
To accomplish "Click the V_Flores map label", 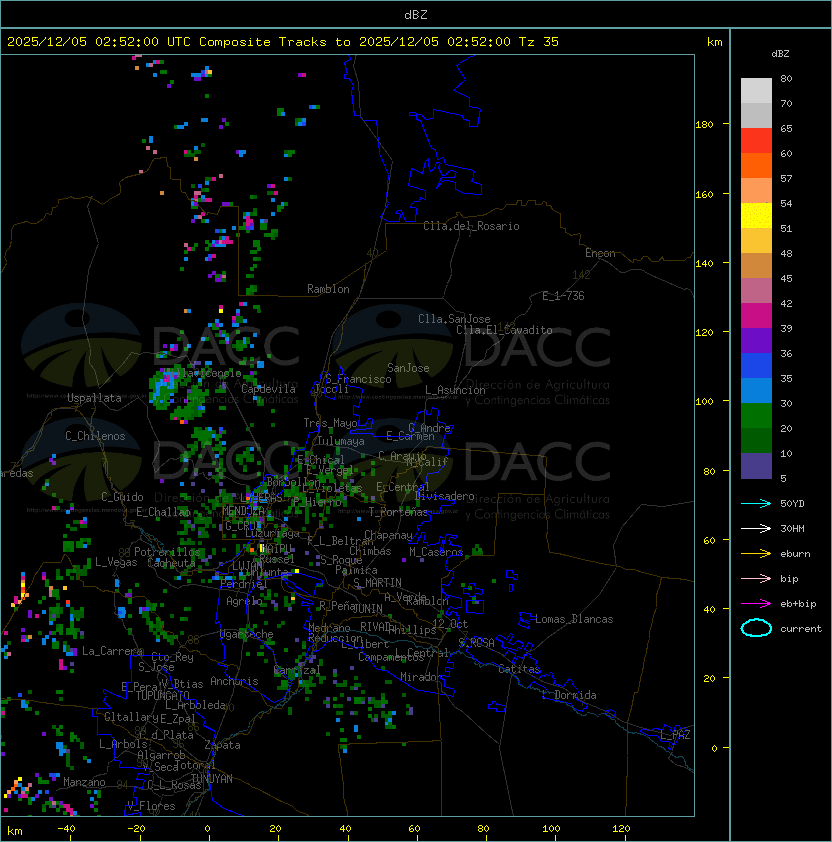I will 151,806.
